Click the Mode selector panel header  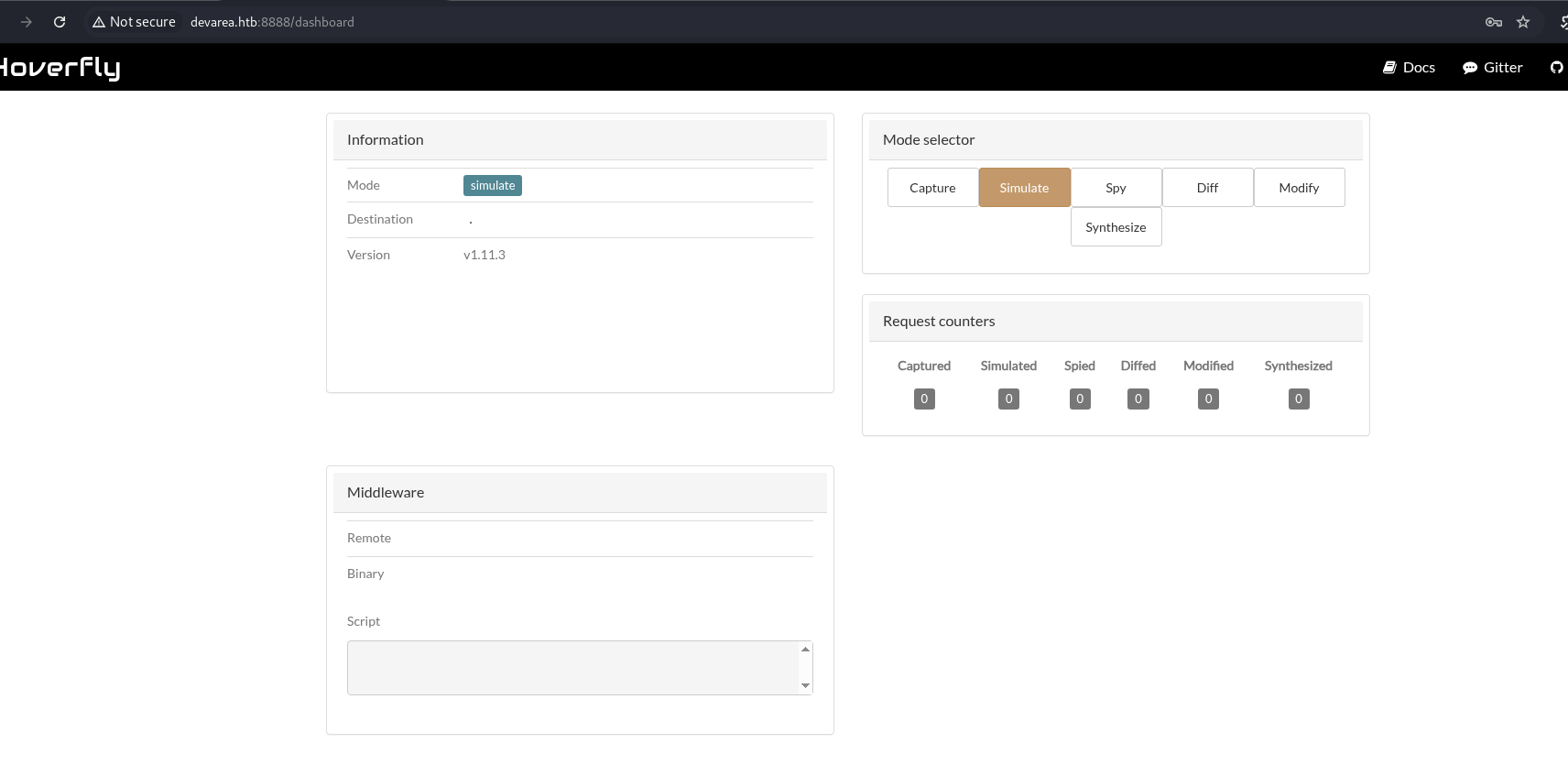pyautogui.click(x=1116, y=140)
